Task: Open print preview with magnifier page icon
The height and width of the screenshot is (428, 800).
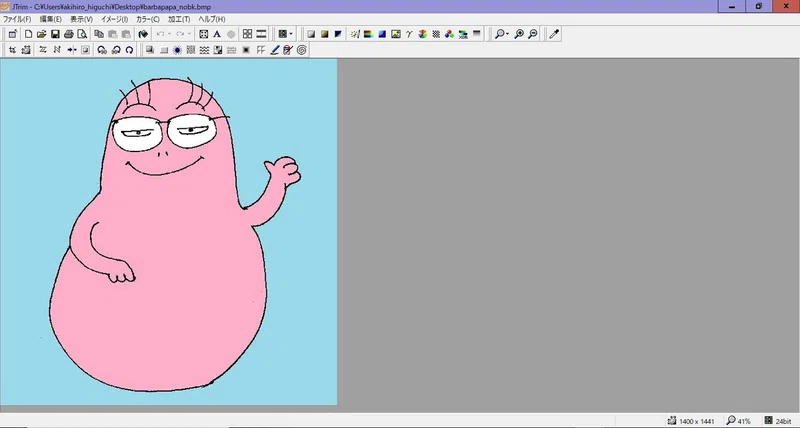Action: click(x=82, y=34)
